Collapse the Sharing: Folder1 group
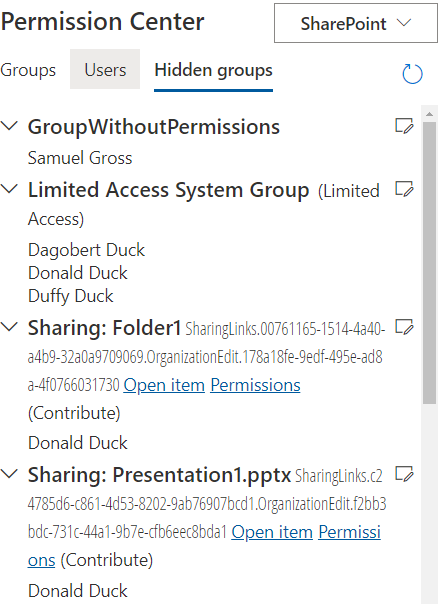441x604 pixels. point(10,327)
